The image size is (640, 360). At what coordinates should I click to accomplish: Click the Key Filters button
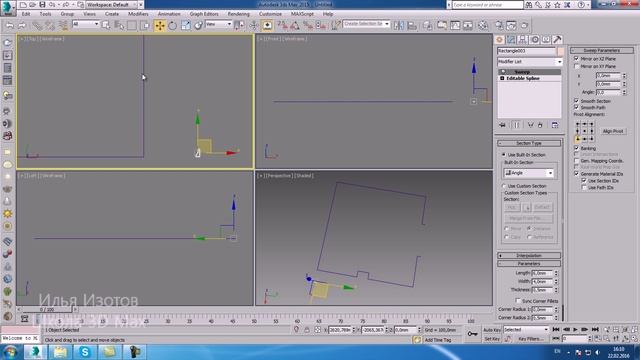point(531,339)
